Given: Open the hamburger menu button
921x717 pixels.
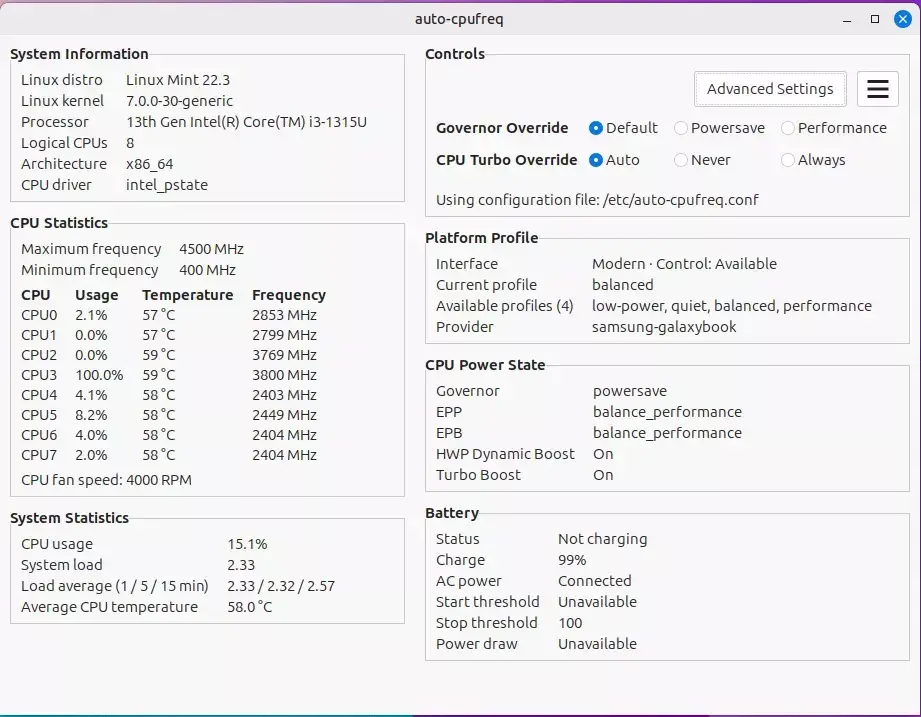Looking at the screenshot, I should coord(878,89).
